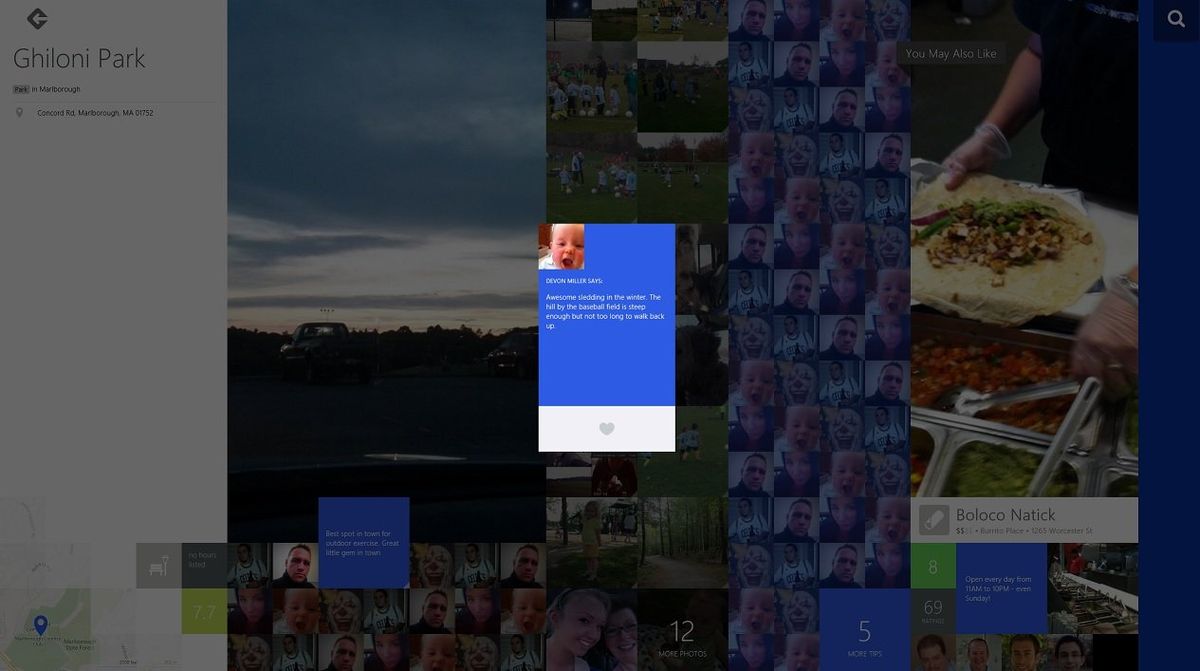Image resolution: width=1200 pixels, height=671 pixels.
Task: Favorite Devon Miller's tip with the heart
Action: point(607,428)
